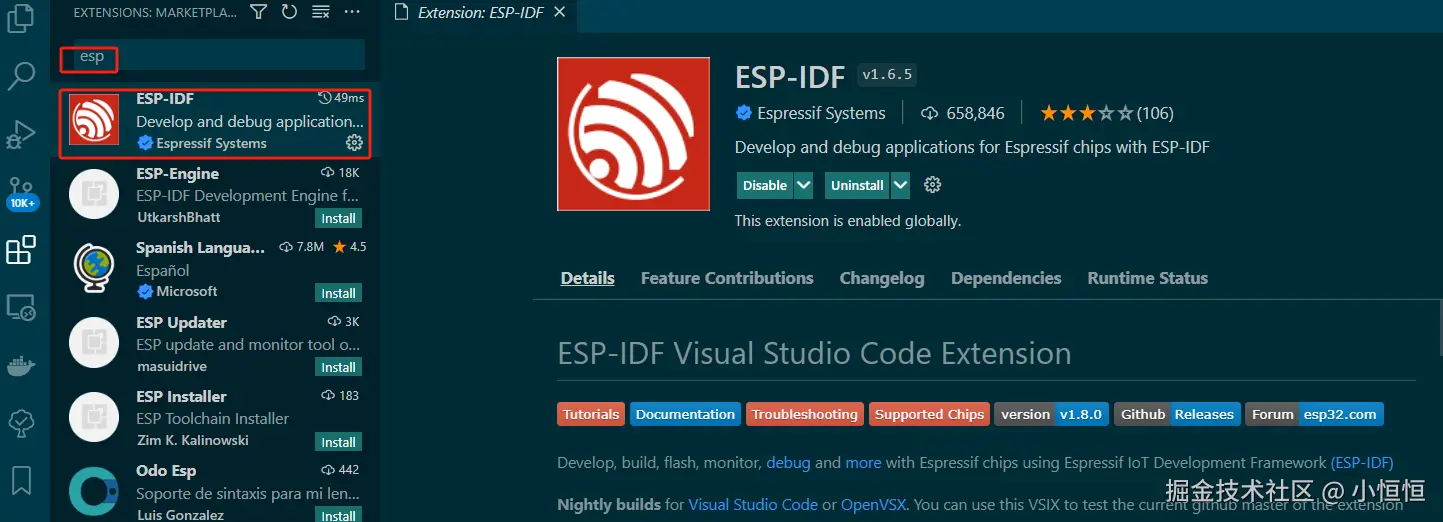This screenshot has height=522, width=1443.
Task: Open the Extensions view icon
Action: (x=21, y=250)
